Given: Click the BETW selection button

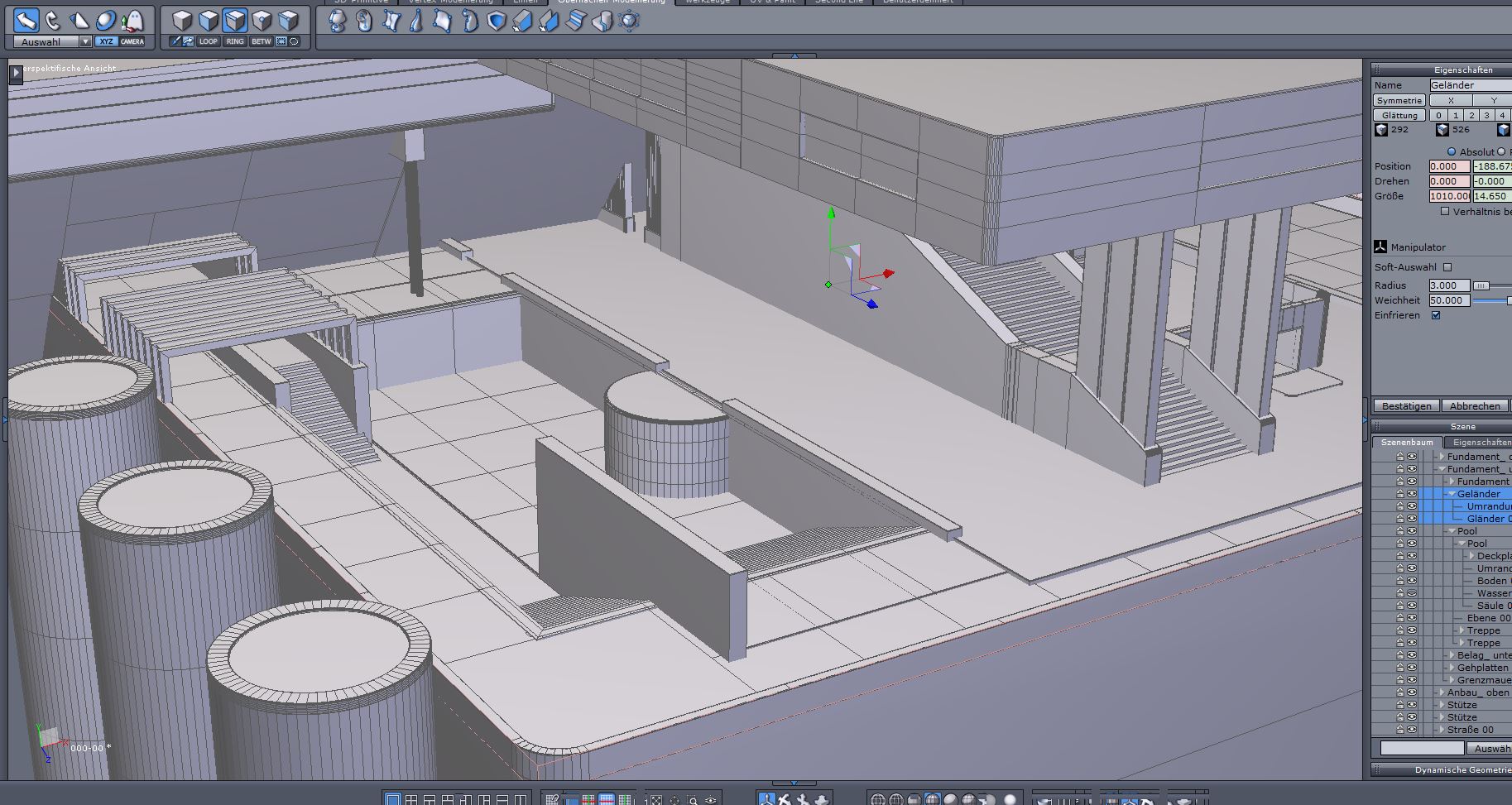Looking at the screenshot, I should coord(262,41).
